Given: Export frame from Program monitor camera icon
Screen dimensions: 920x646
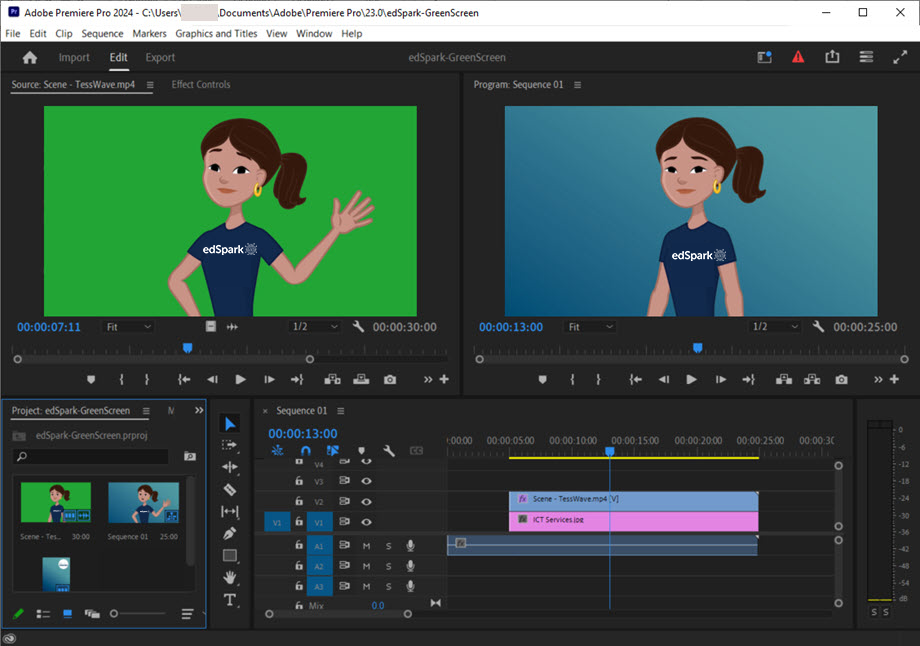Looking at the screenshot, I should [x=841, y=380].
